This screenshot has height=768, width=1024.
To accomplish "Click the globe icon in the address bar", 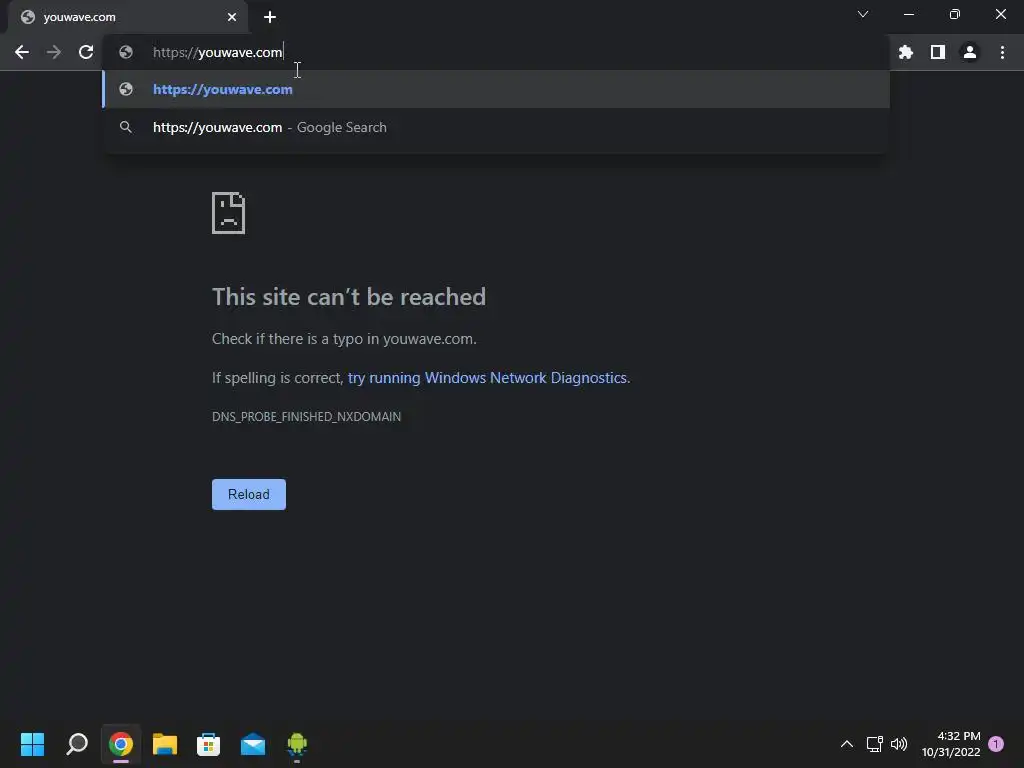I will pyautogui.click(x=126, y=52).
